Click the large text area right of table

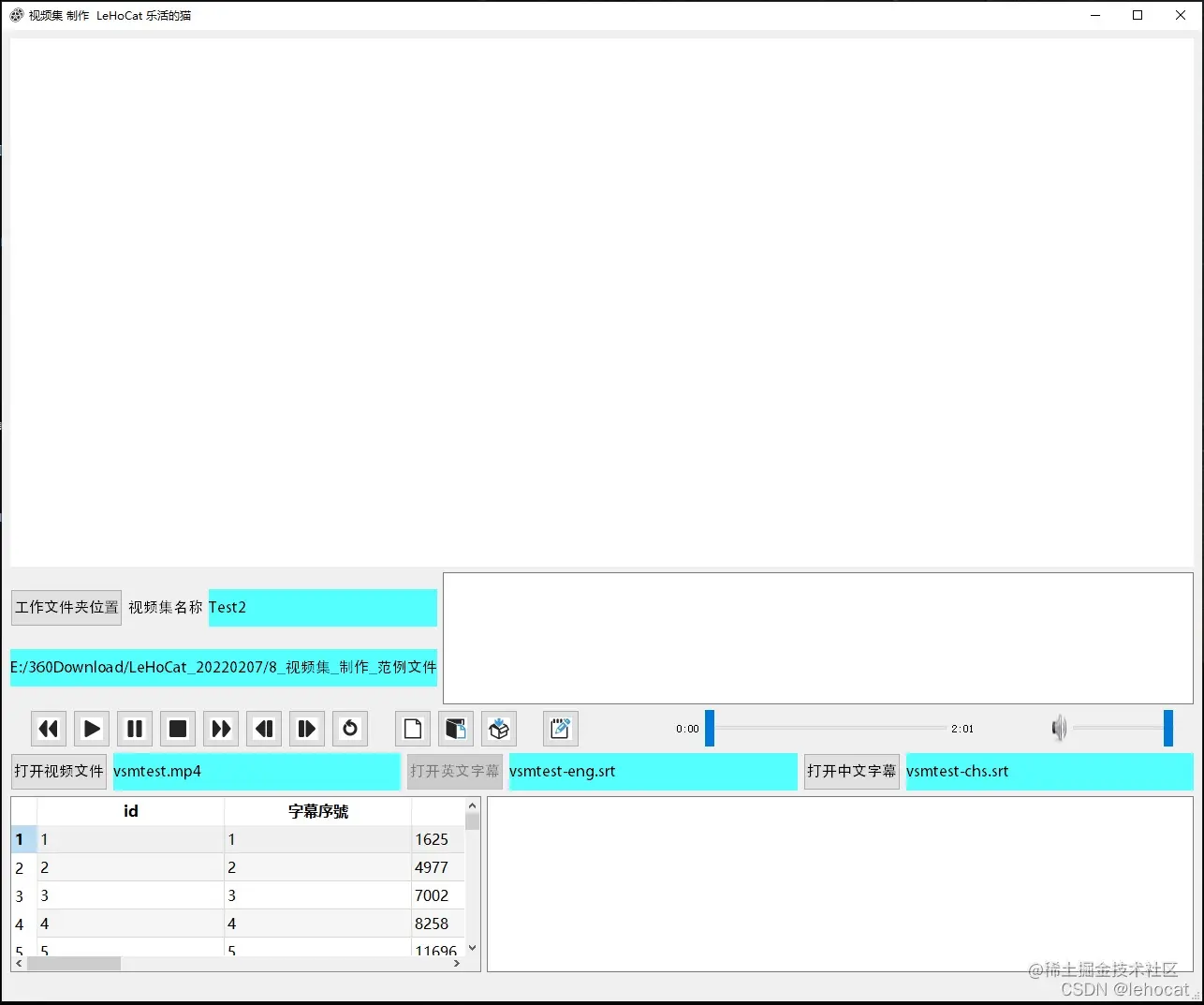tap(840, 884)
